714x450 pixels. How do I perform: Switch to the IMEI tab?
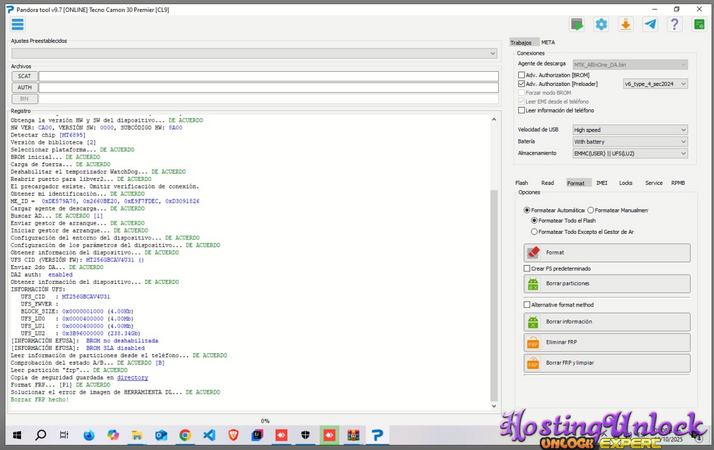601,184
